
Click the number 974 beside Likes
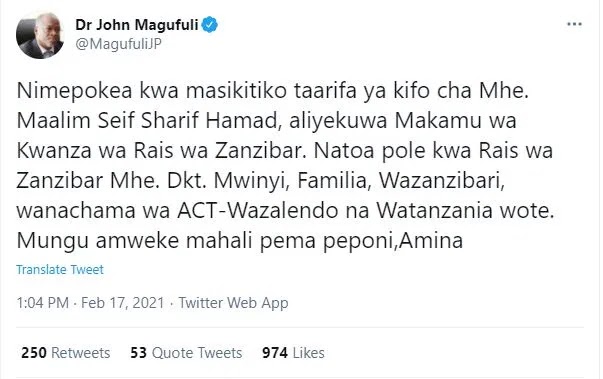[x=275, y=352]
